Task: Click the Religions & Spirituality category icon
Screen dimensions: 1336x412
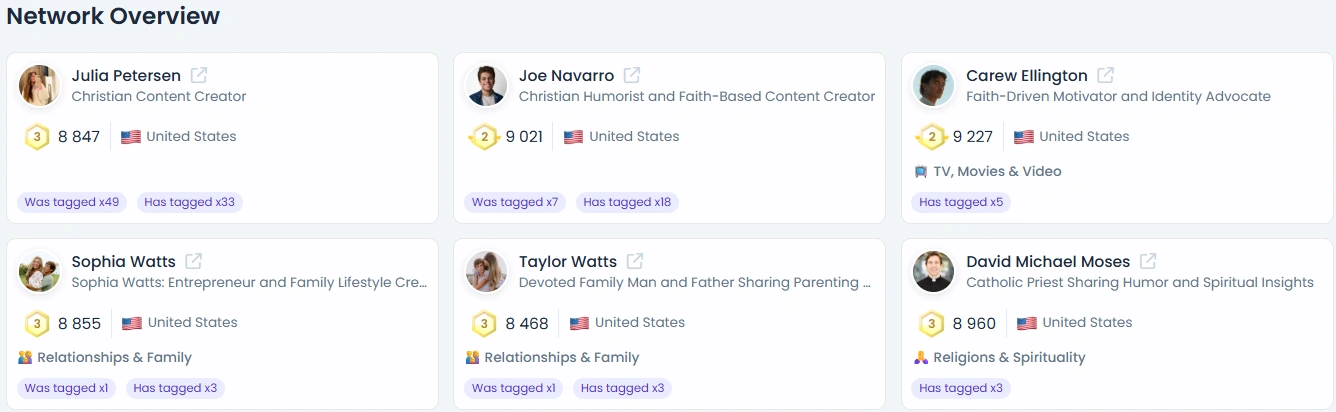Action: (x=920, y=357)
